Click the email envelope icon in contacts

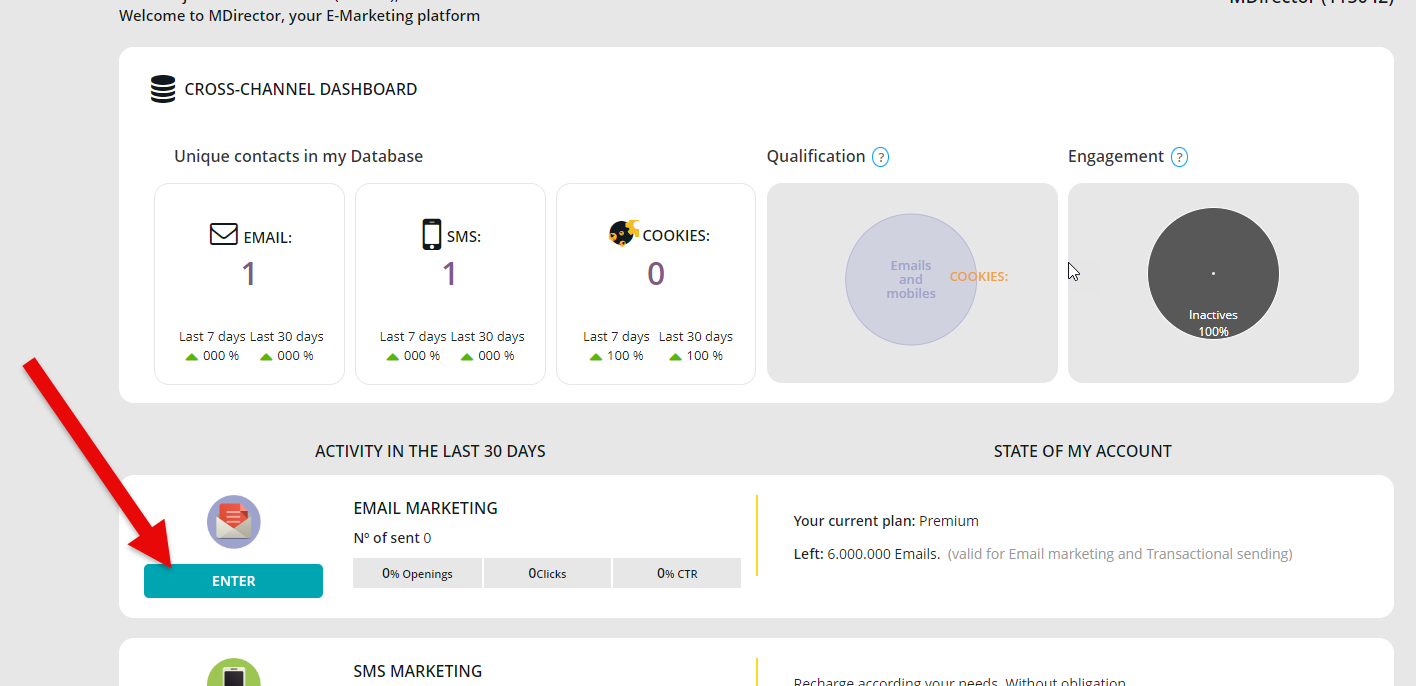point(223,234)
